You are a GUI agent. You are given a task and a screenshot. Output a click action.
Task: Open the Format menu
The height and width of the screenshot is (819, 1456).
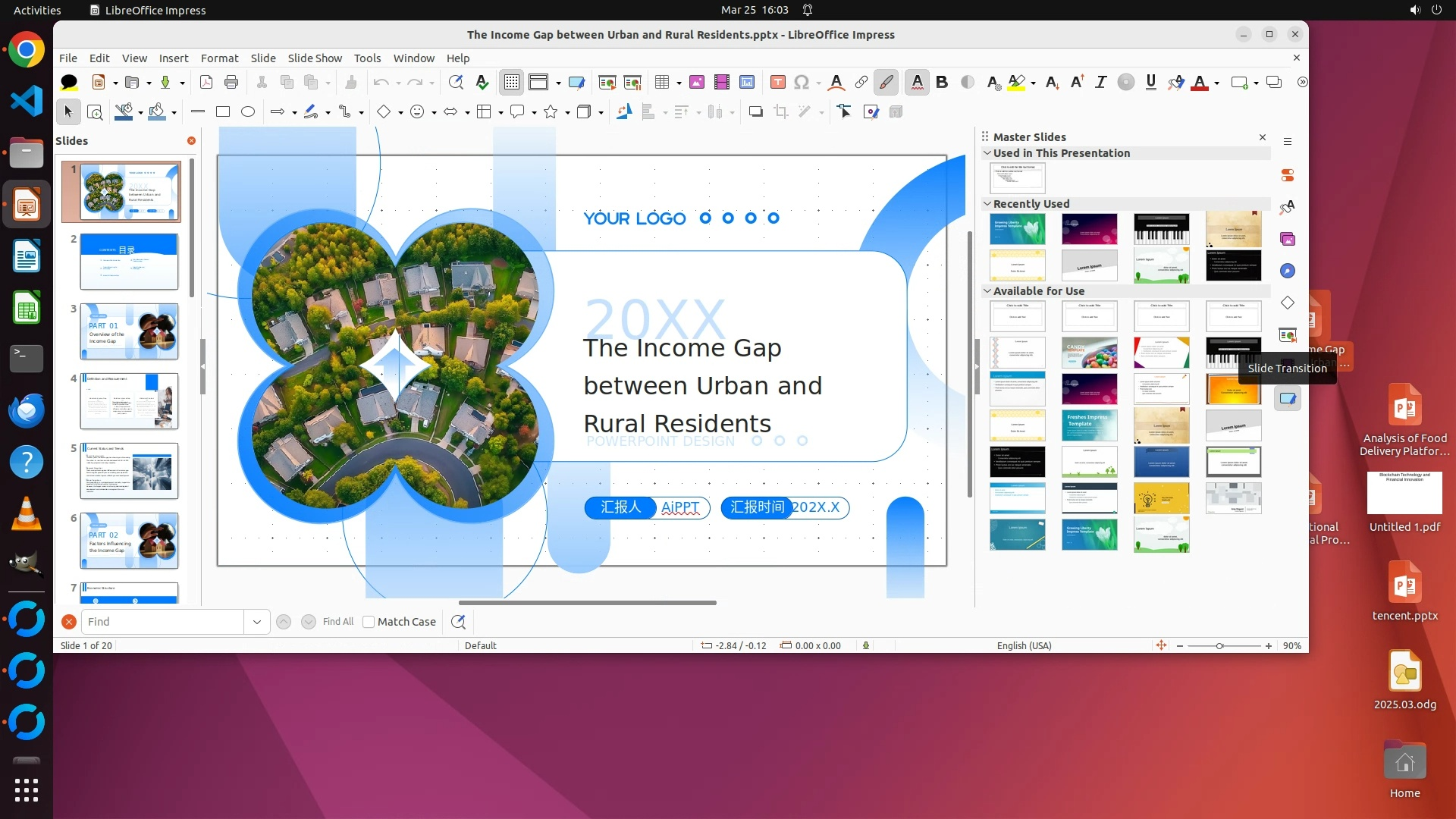point(219,58)
